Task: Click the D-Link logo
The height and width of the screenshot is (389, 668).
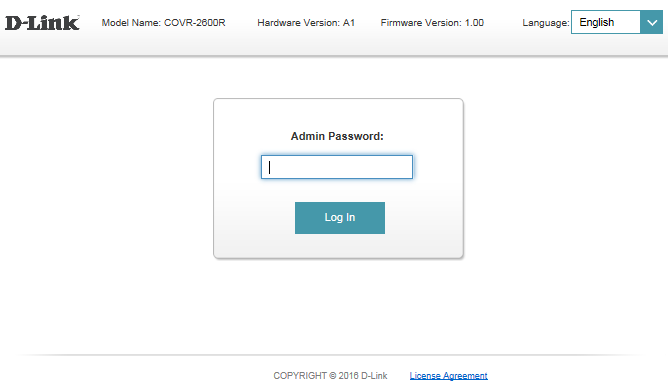Action: 42,23
